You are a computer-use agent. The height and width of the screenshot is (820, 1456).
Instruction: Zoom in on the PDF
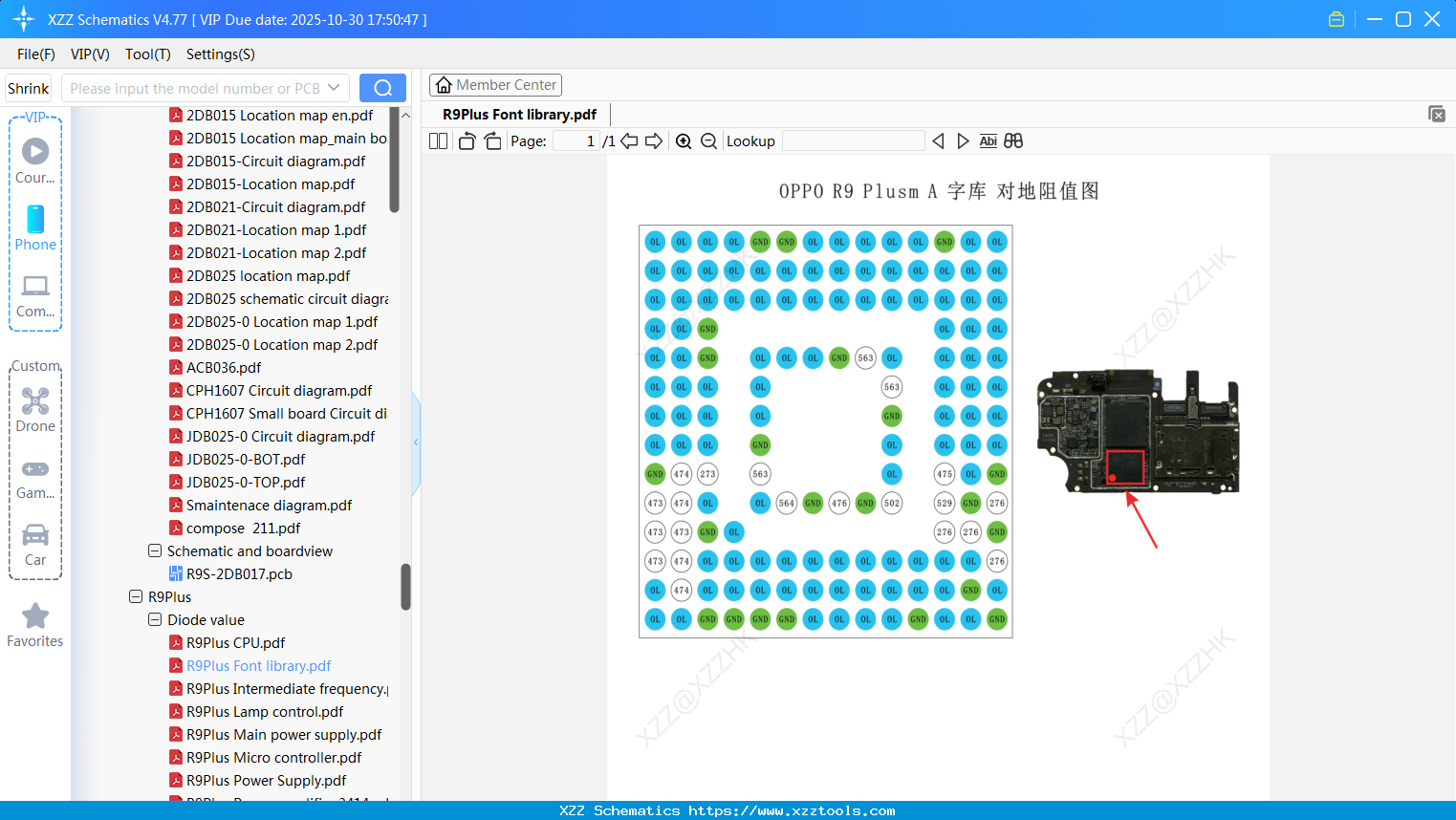[684, 141]
